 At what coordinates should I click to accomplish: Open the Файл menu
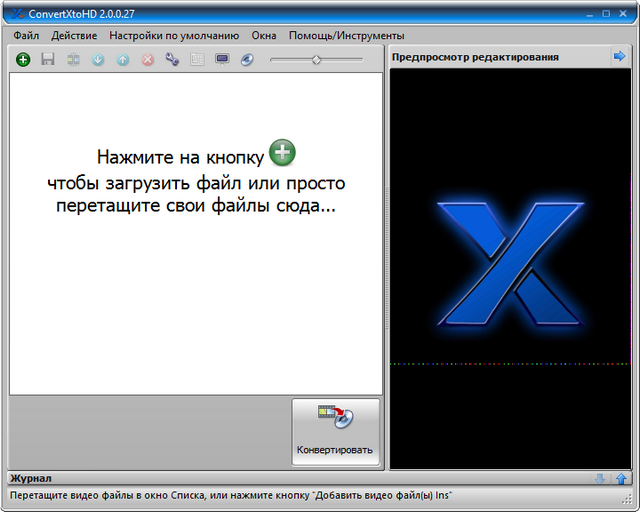26,35
